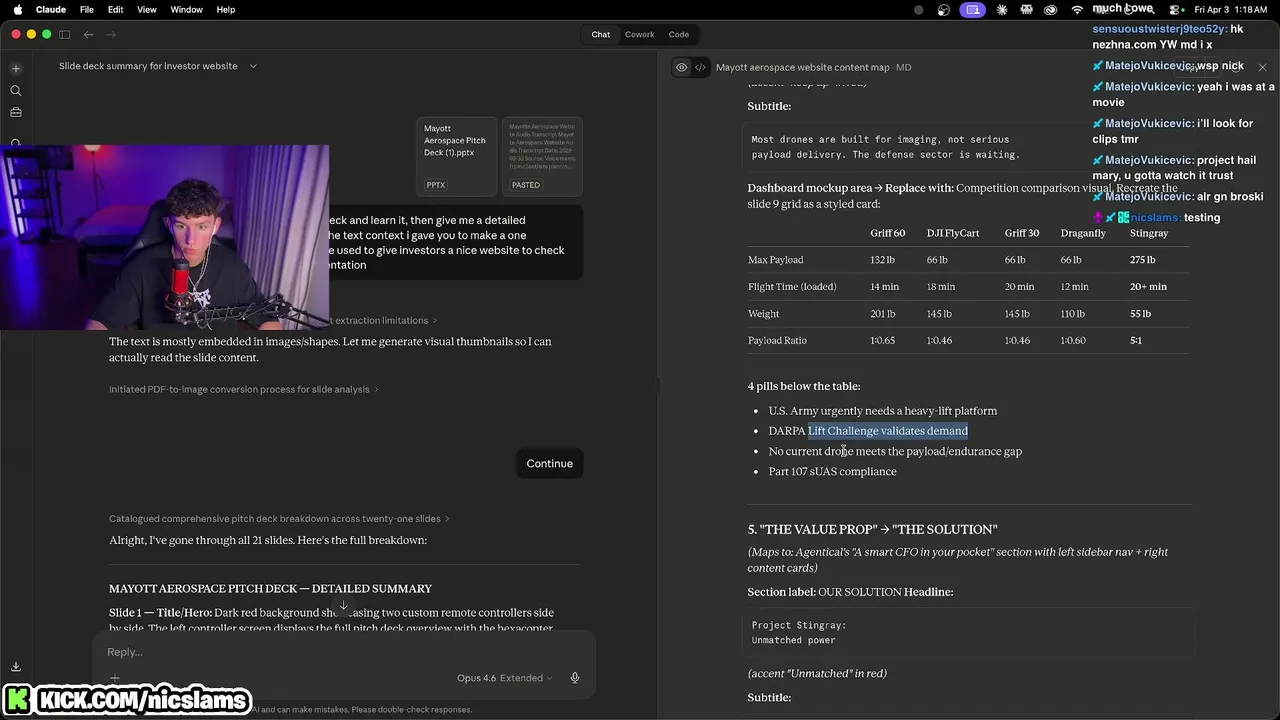Click the purple screen sharing menu bar icon
The height and width of the screenshot is (720, 1280).
point(973,9)
